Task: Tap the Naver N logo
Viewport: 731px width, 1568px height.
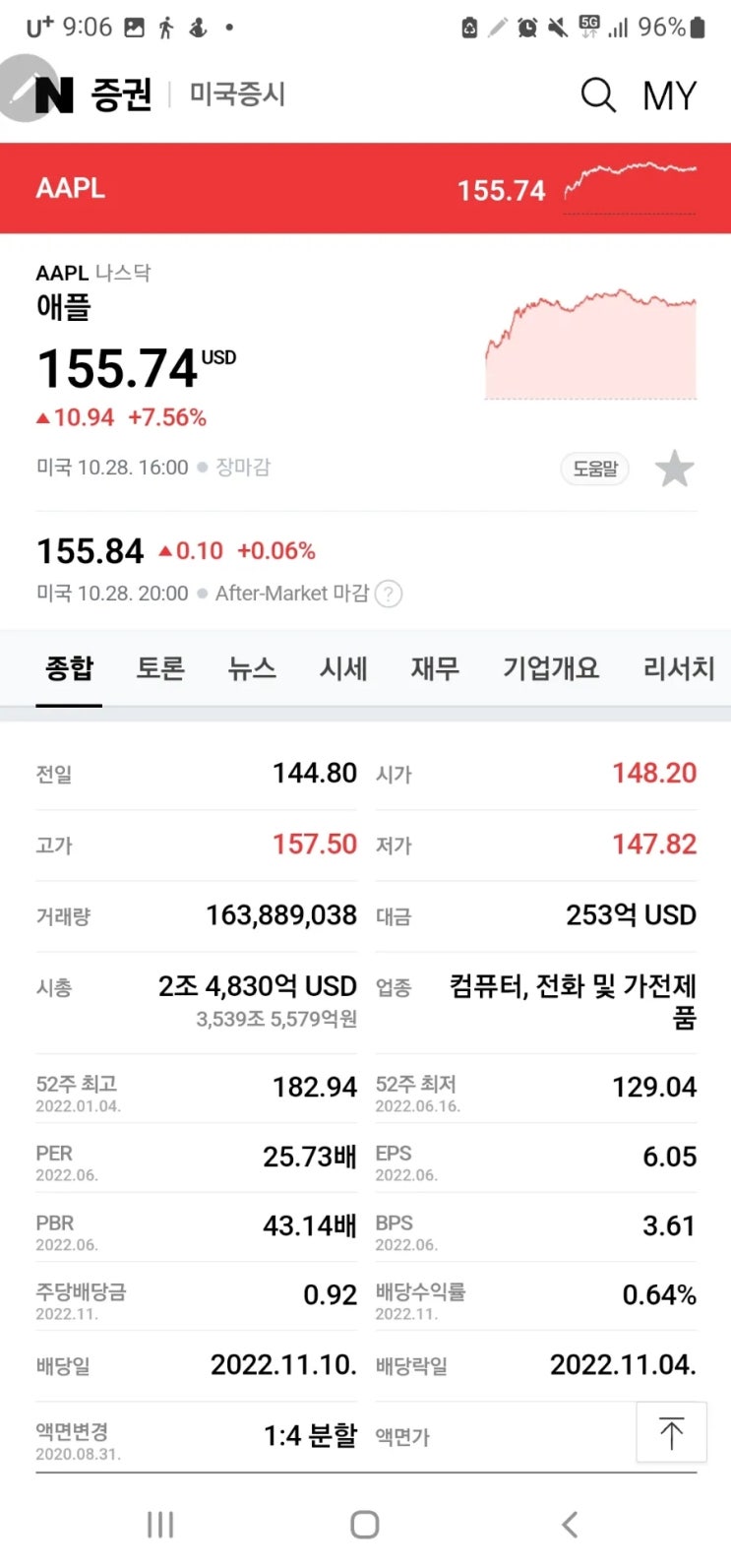Action: pos(55,94)
